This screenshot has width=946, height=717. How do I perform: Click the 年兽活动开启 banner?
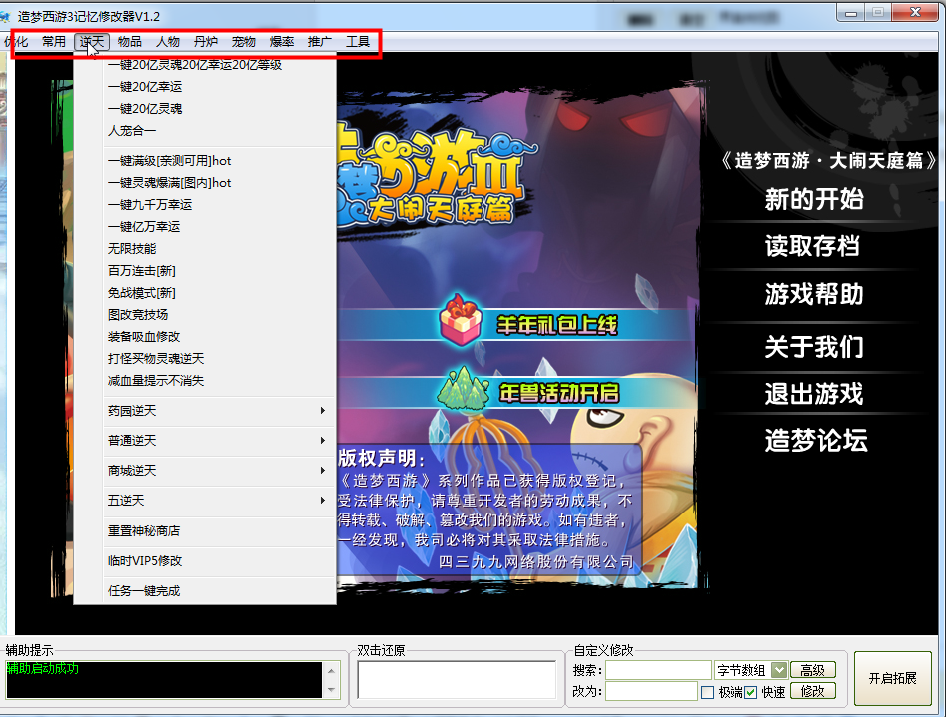tap(528, 392)
